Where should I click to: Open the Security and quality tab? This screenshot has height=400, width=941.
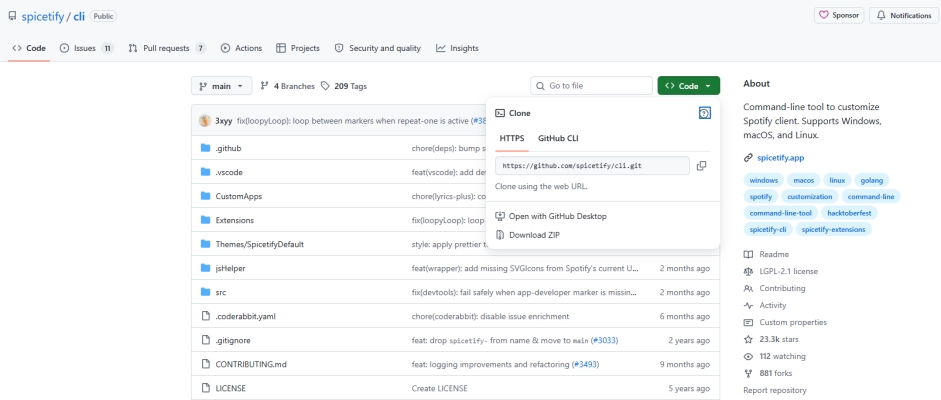point(377,48)
